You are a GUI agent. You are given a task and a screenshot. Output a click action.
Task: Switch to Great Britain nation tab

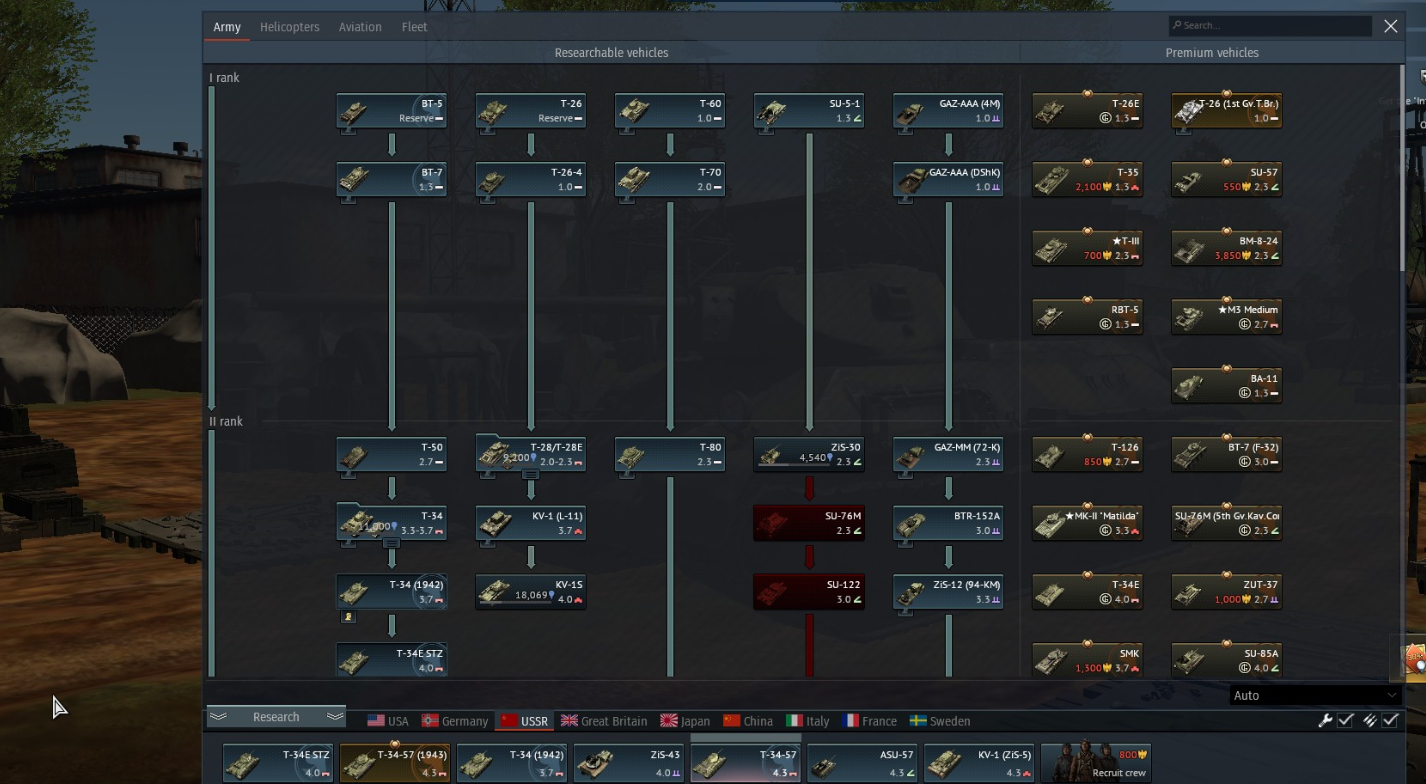[604, 721]
